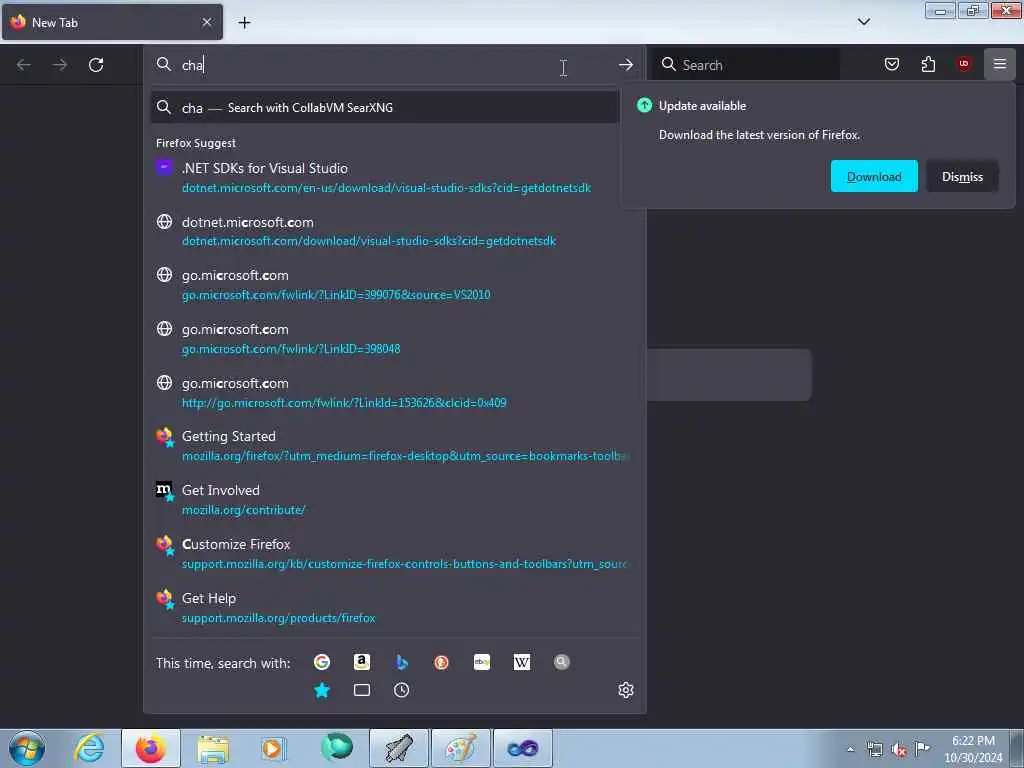The width and height of the screenshot is (1024, 768).
Task: Show hidden system tray icons
Action: (850, 749)
